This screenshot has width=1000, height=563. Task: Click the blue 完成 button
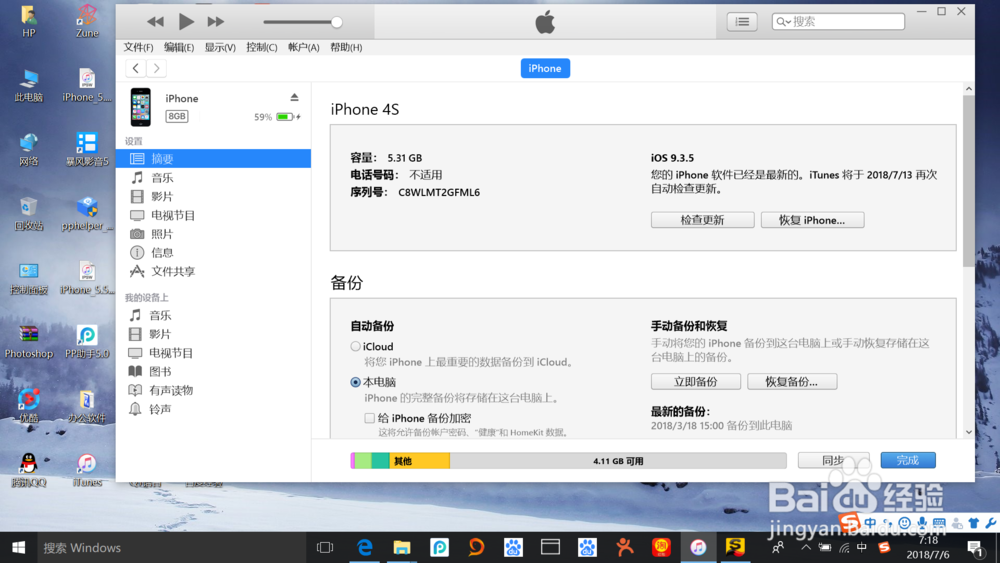pyautogui.click(x=908, y=460)
